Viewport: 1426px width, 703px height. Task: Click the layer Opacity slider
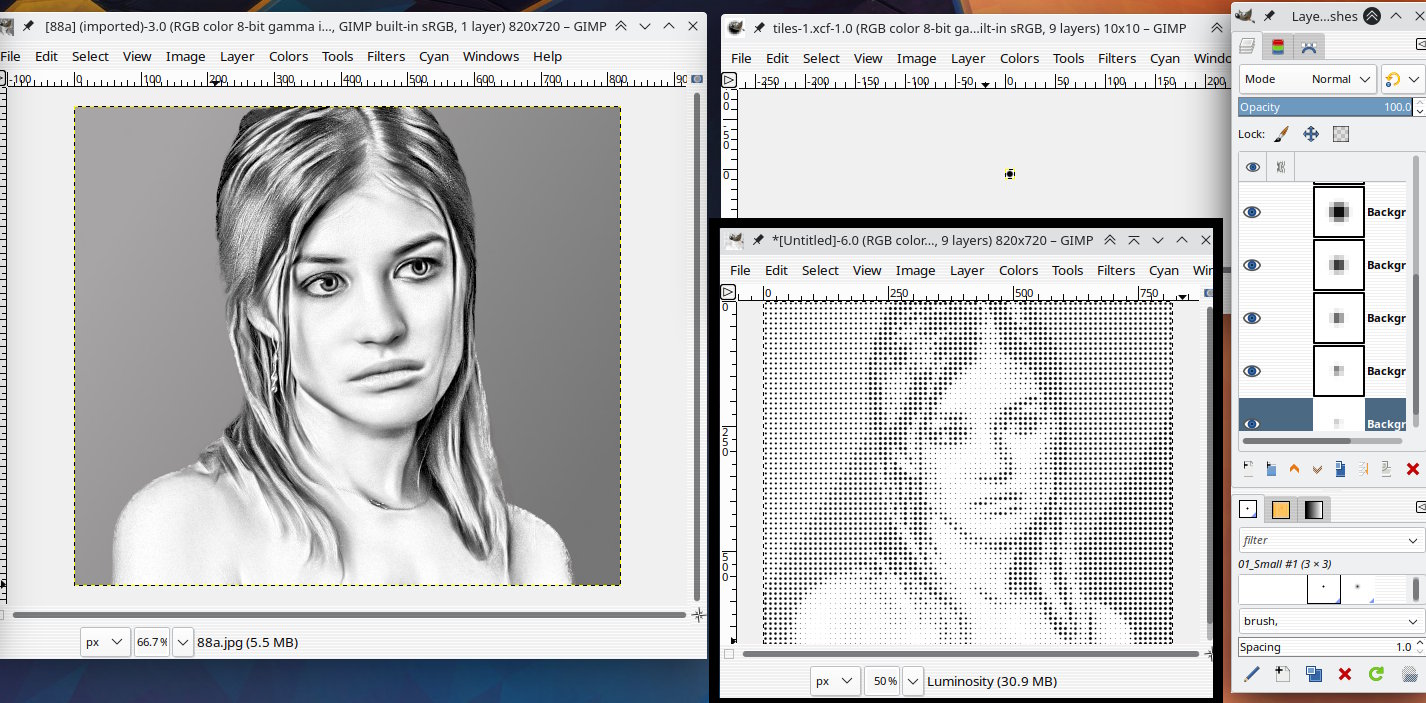tap(1325, 107)
